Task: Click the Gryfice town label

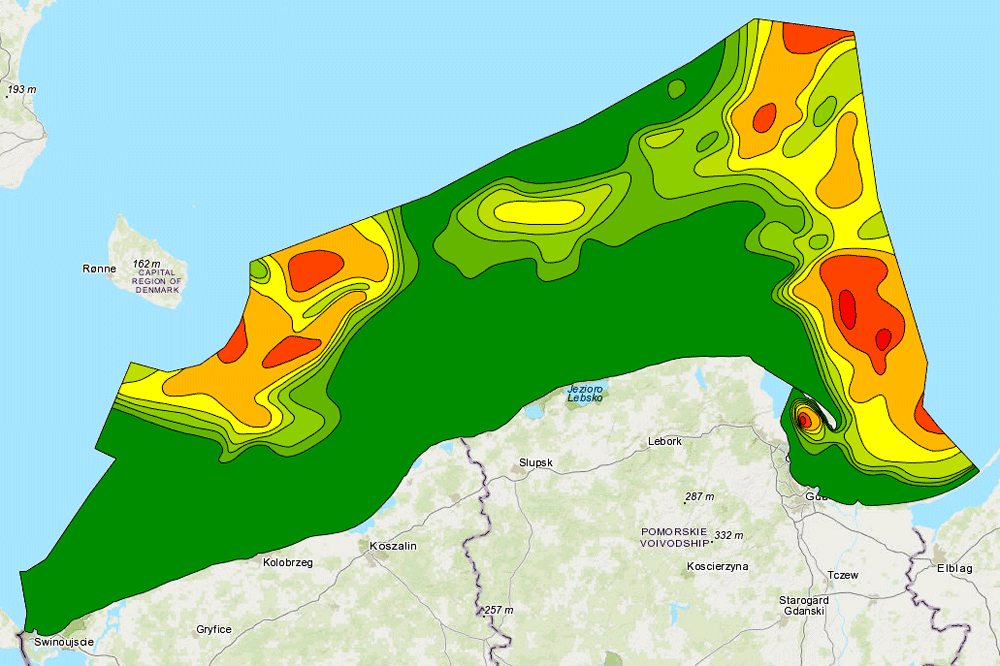Action: pos(214,630)
